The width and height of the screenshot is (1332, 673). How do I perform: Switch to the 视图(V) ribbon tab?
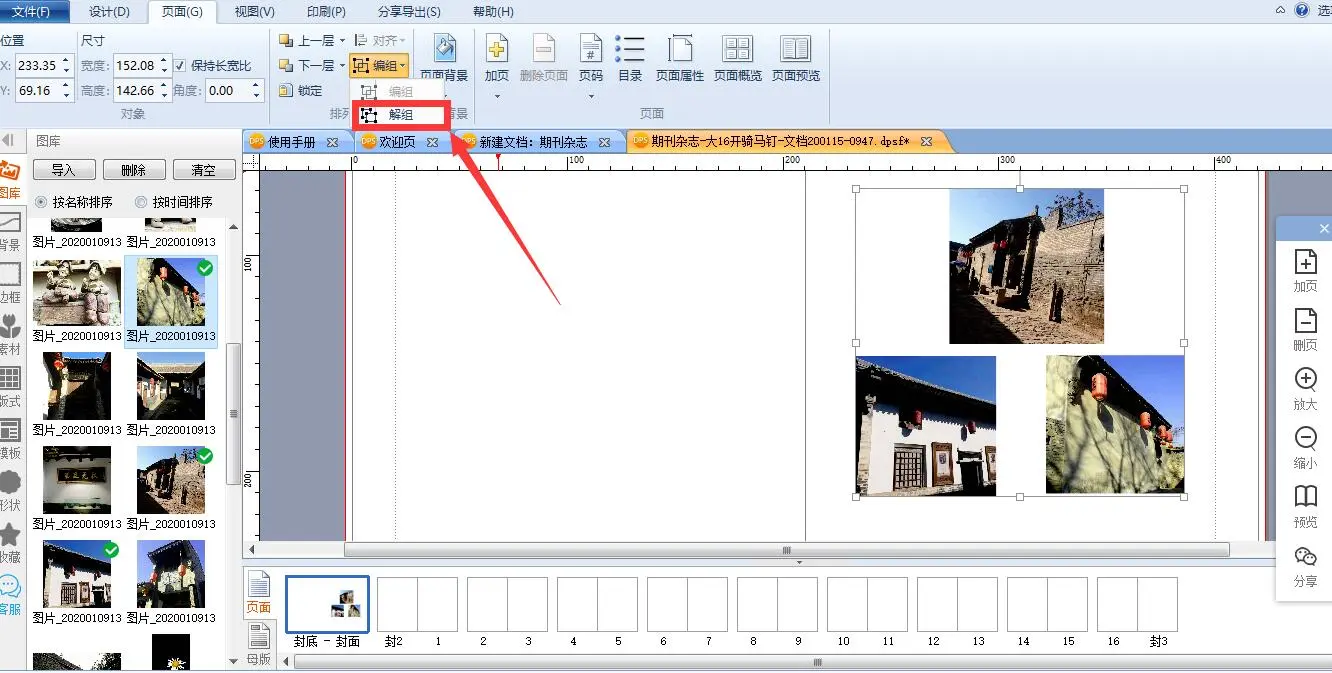[x=254, y=12]
